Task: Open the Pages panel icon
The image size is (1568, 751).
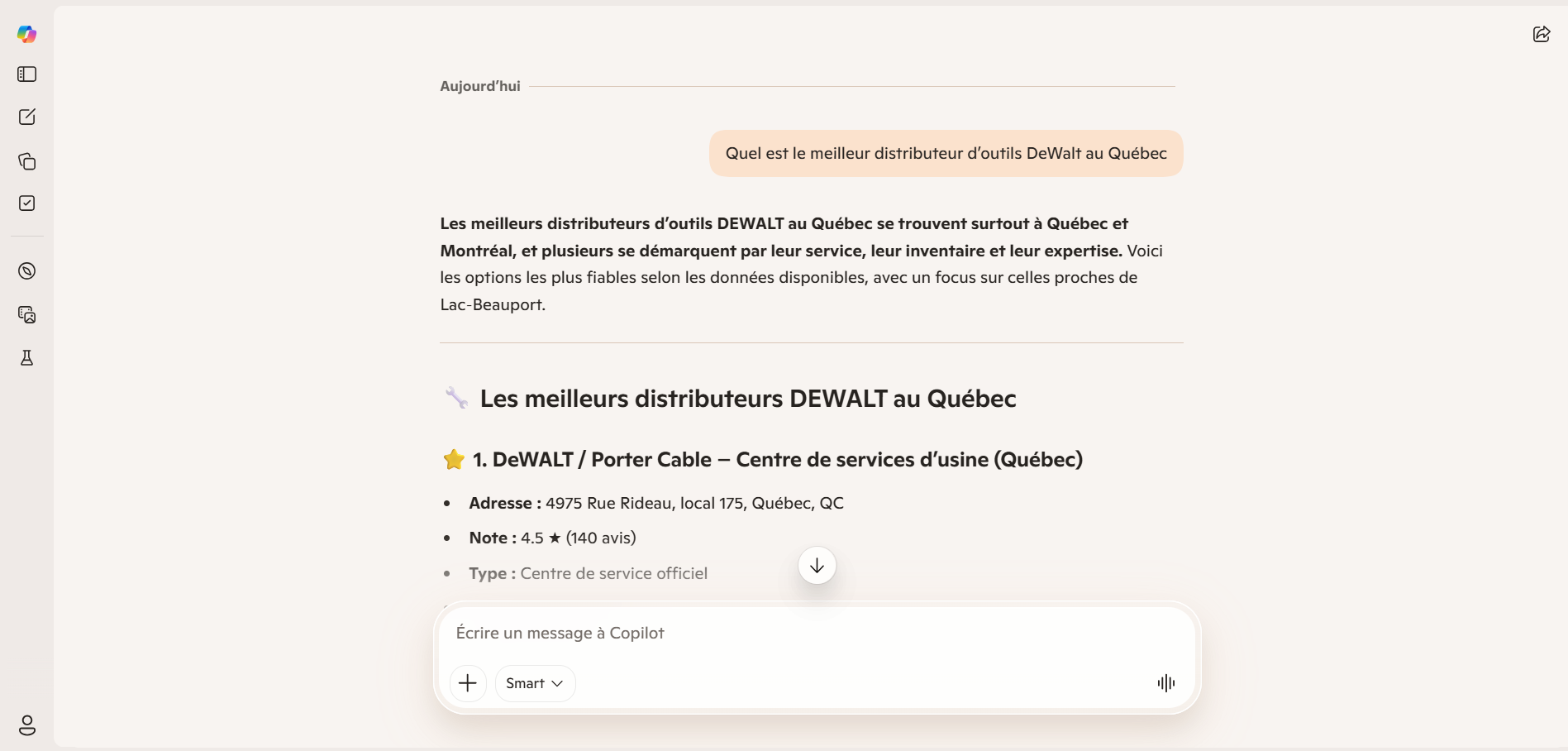Action: click(26, 161)
